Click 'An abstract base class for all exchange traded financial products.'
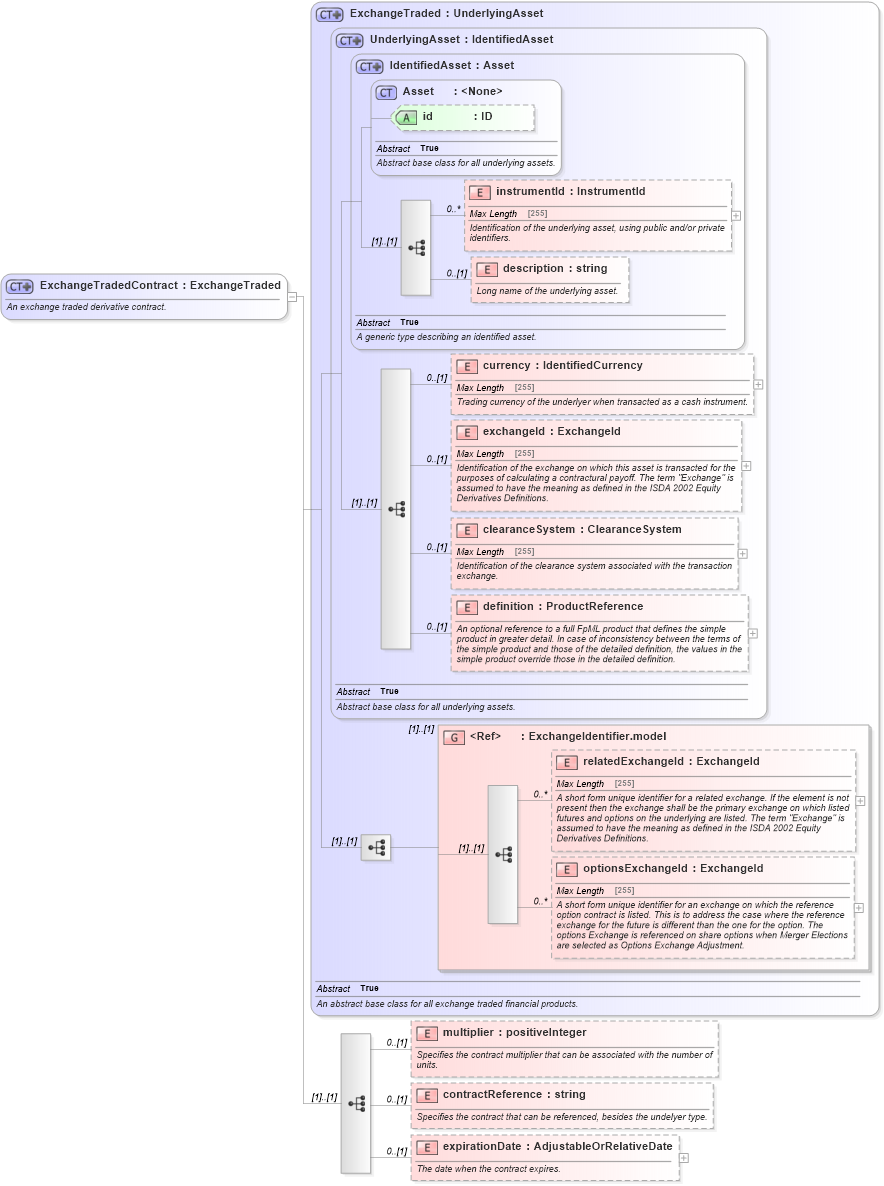 (x=447, y=1004)
